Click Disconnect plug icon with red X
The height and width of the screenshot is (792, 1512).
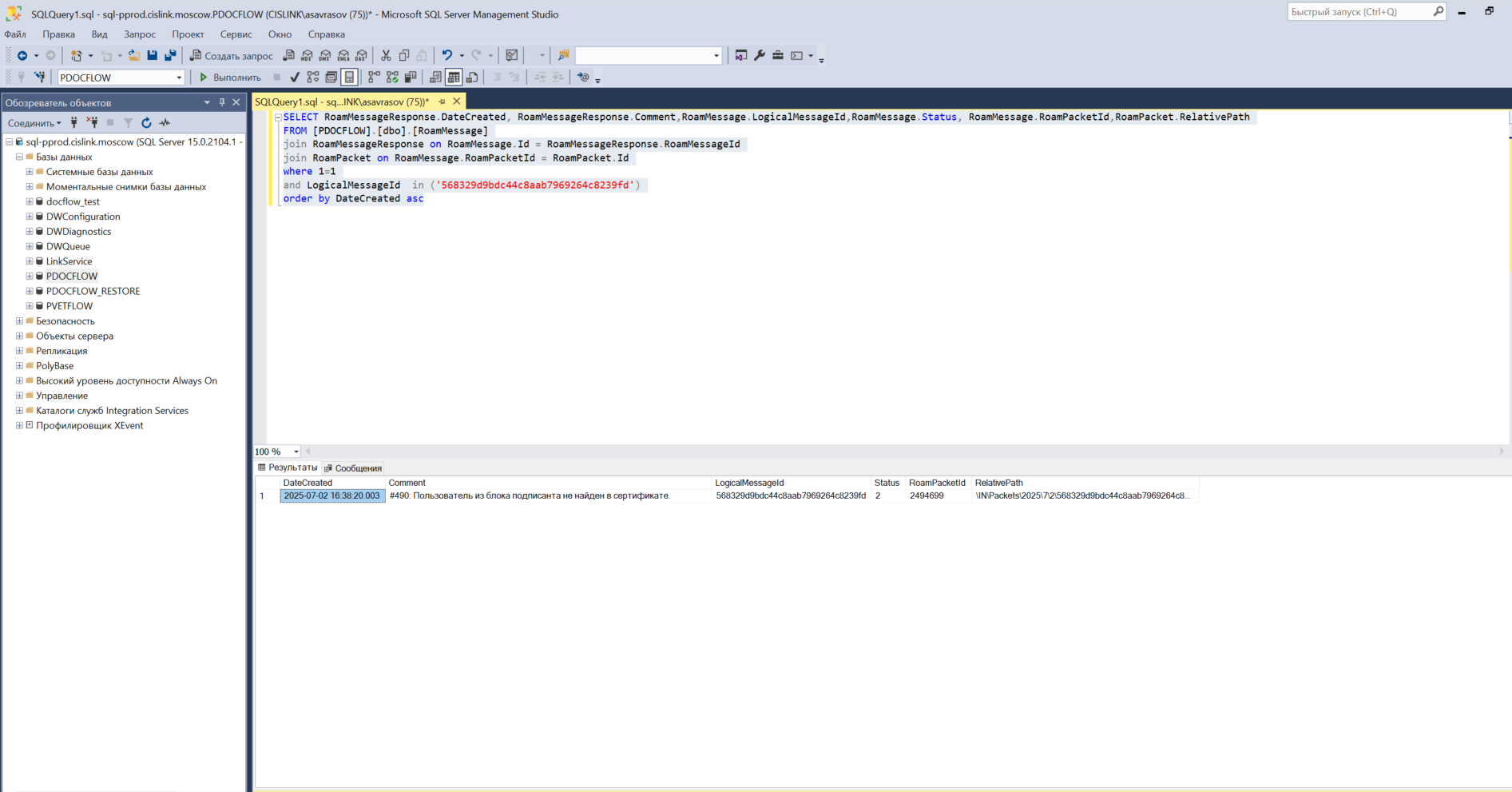point(93,122)
